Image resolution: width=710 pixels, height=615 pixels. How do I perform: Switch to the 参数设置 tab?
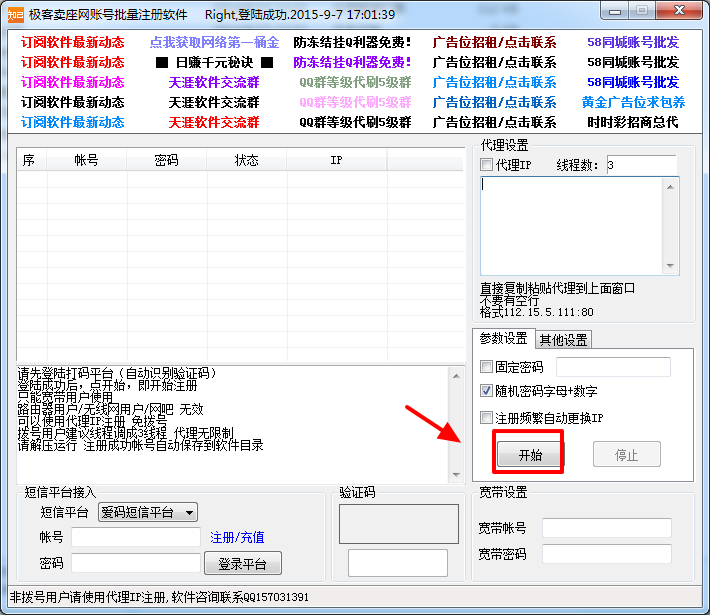(503, 338)
